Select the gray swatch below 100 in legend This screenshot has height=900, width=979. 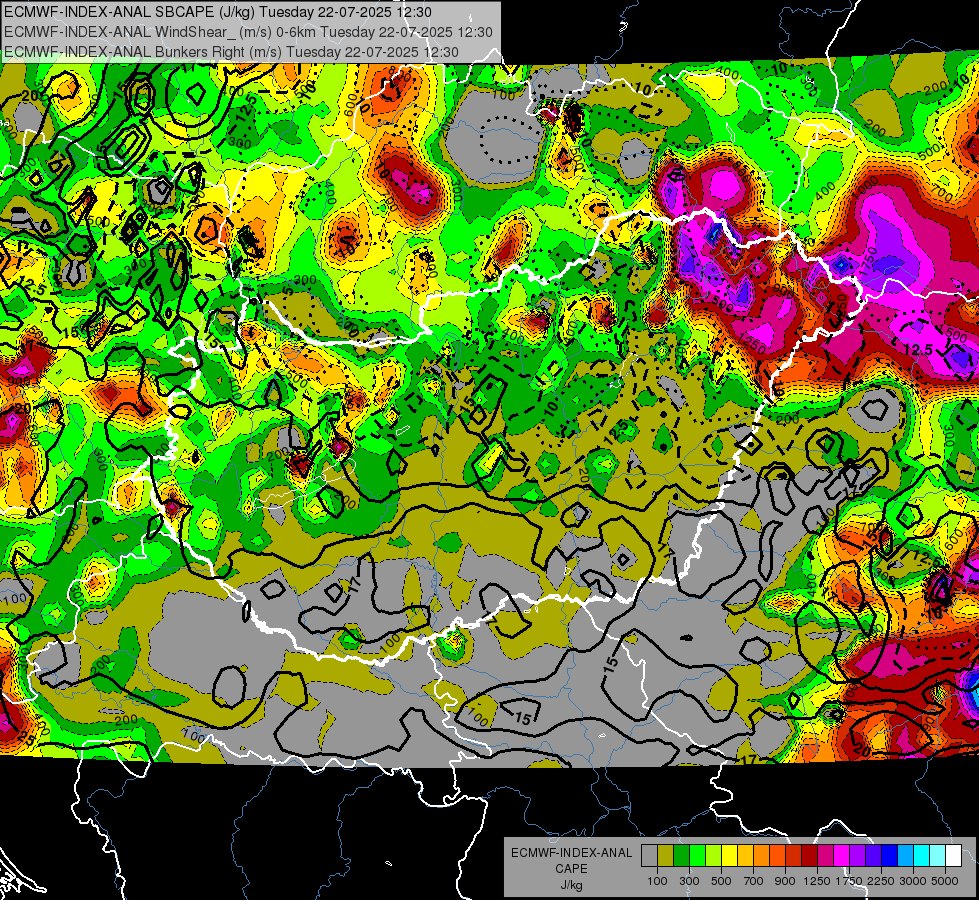[x=649, y=856]
